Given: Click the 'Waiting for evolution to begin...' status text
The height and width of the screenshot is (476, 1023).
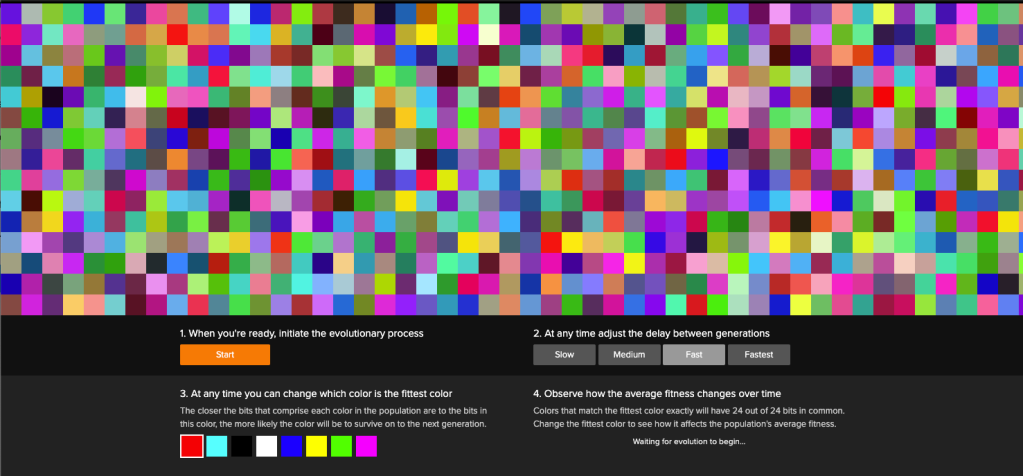Looking at the screenshot, I should [x=690, y=440].
